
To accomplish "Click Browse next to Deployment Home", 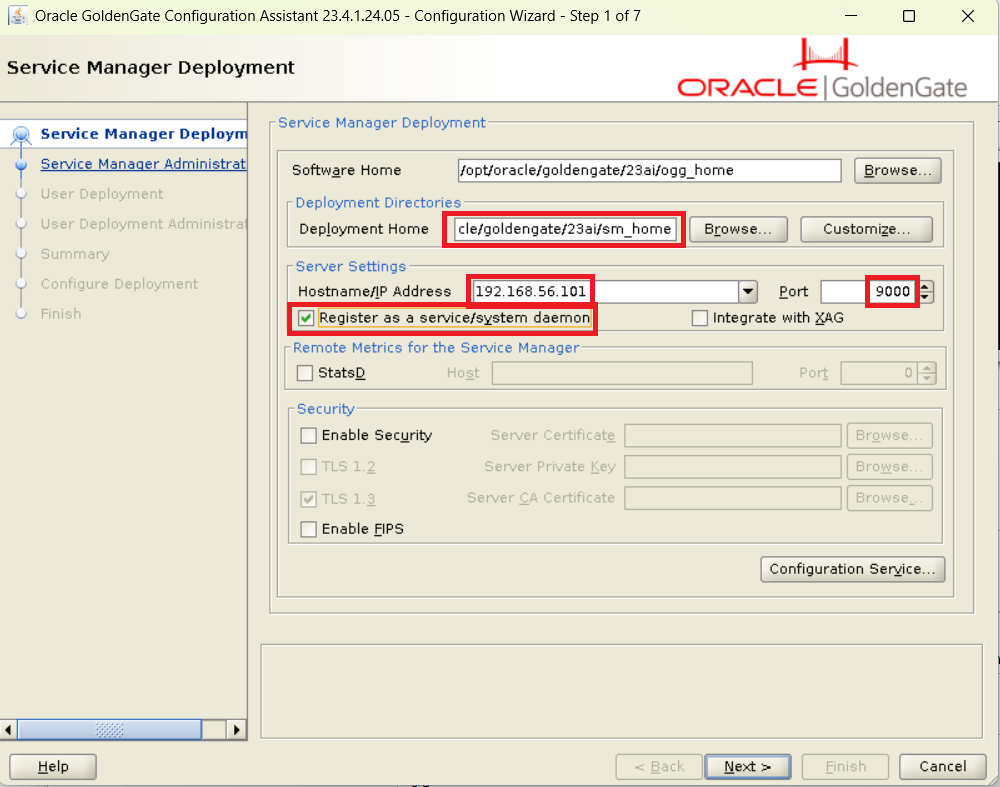I will 738,229.
